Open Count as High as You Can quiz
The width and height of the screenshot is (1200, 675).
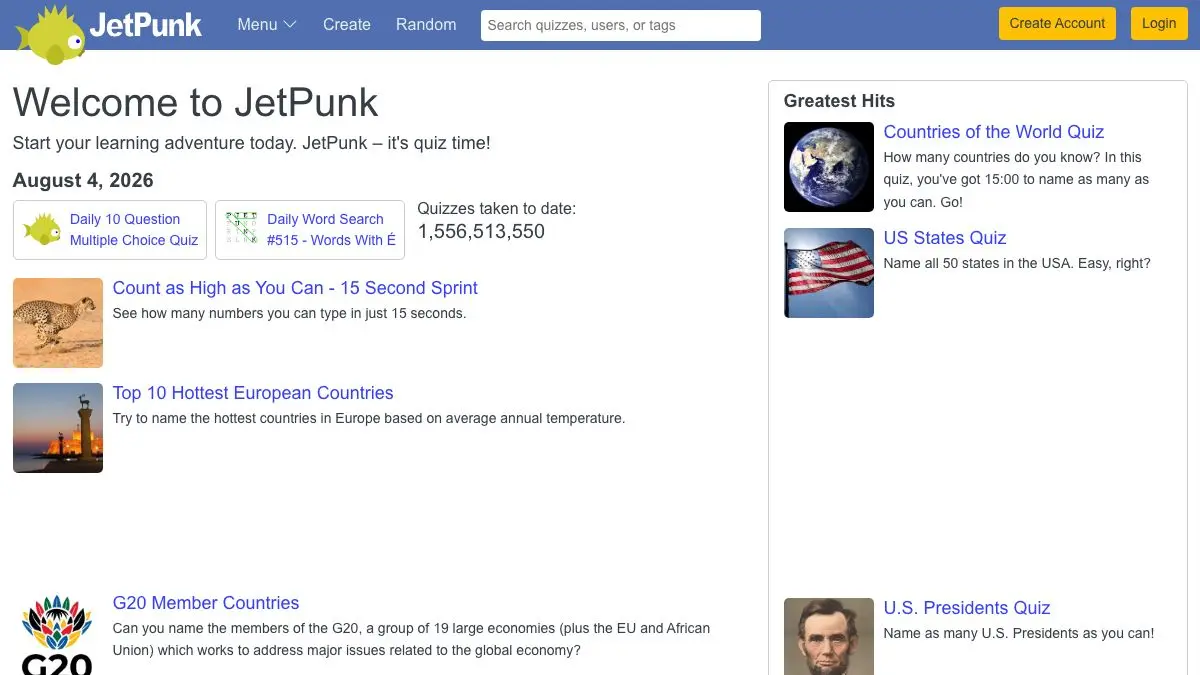295,288
